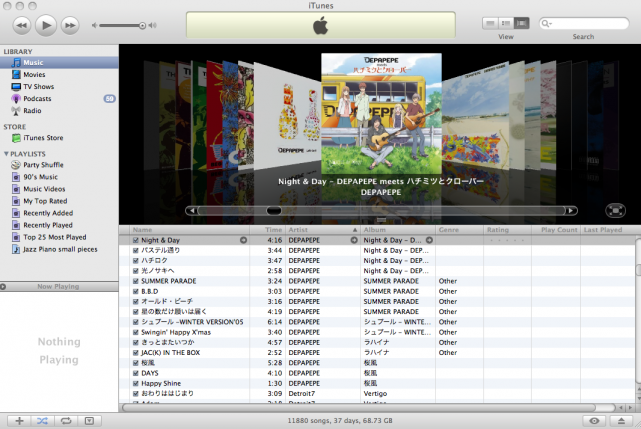Uncheck the ハチロク song checkbox
641x429 pixels.
point(135,261)
